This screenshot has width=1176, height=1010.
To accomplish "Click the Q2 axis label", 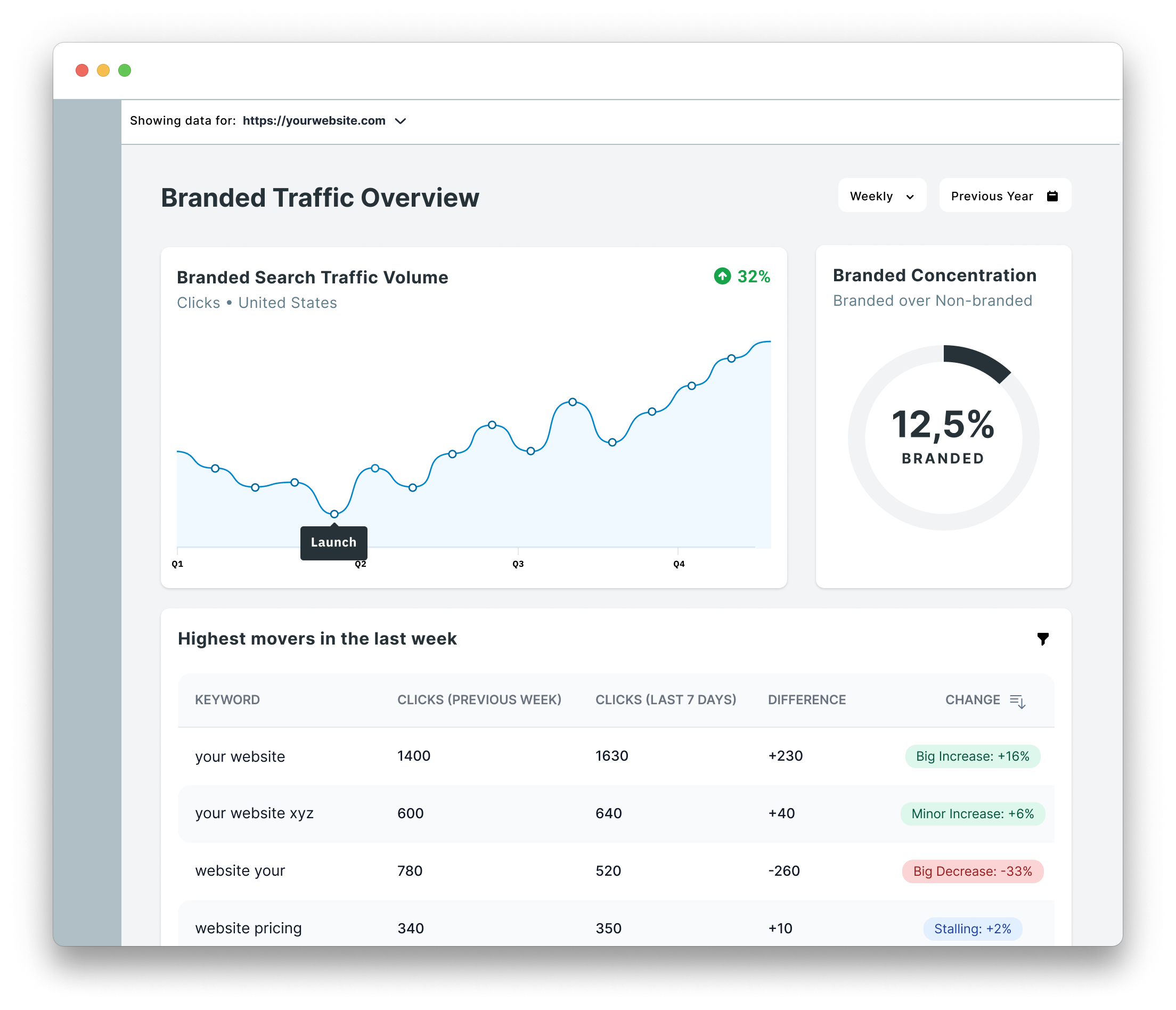I will [361, 564].
